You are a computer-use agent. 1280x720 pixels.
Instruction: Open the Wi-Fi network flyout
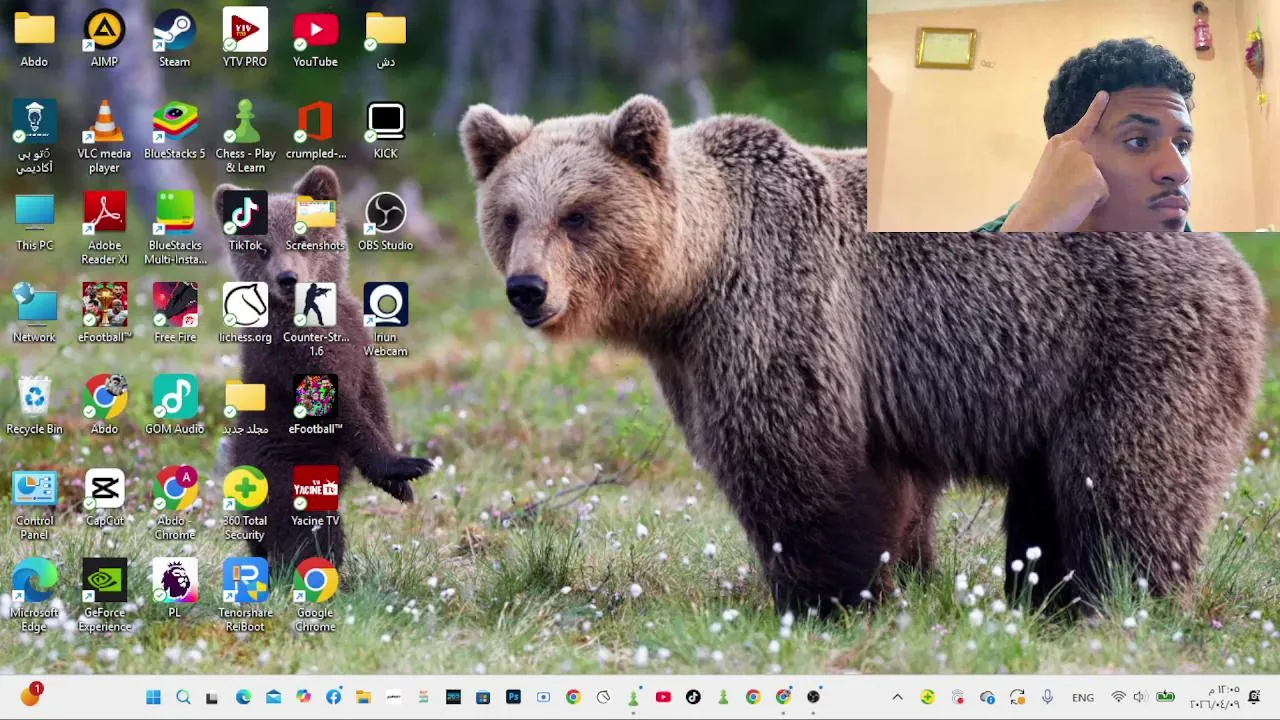(x=1118, y=697)
